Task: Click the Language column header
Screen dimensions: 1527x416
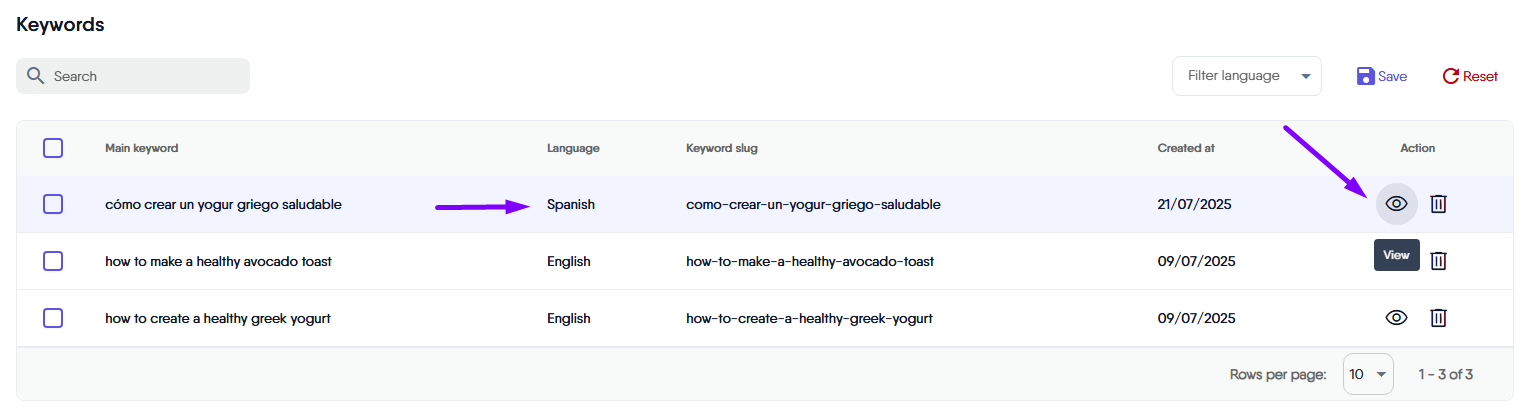Action: (x=572, y=148)
